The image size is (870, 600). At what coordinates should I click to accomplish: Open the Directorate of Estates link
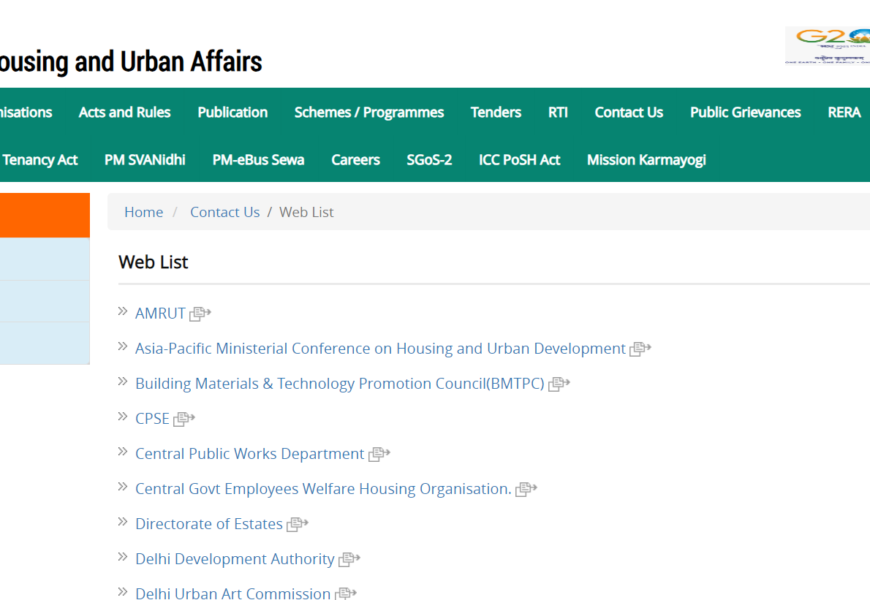pos(209,524)
